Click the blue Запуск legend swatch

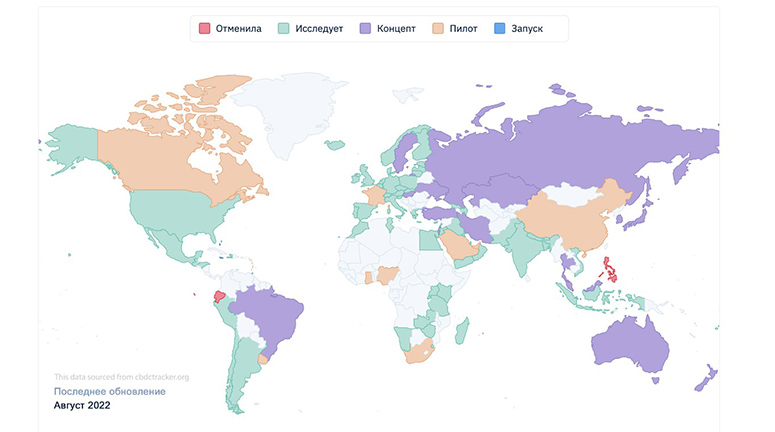[500, 29]
